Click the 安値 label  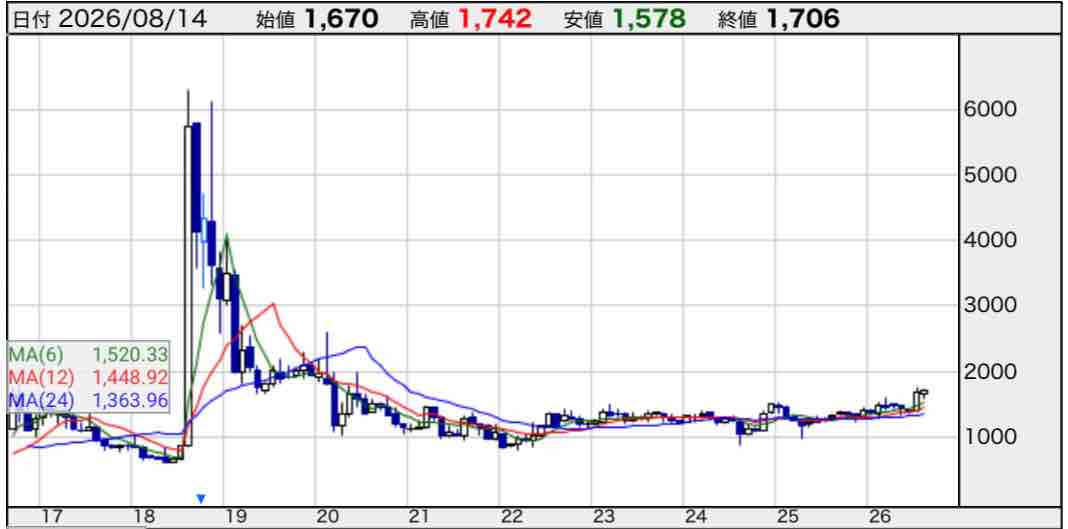[583, 20]
